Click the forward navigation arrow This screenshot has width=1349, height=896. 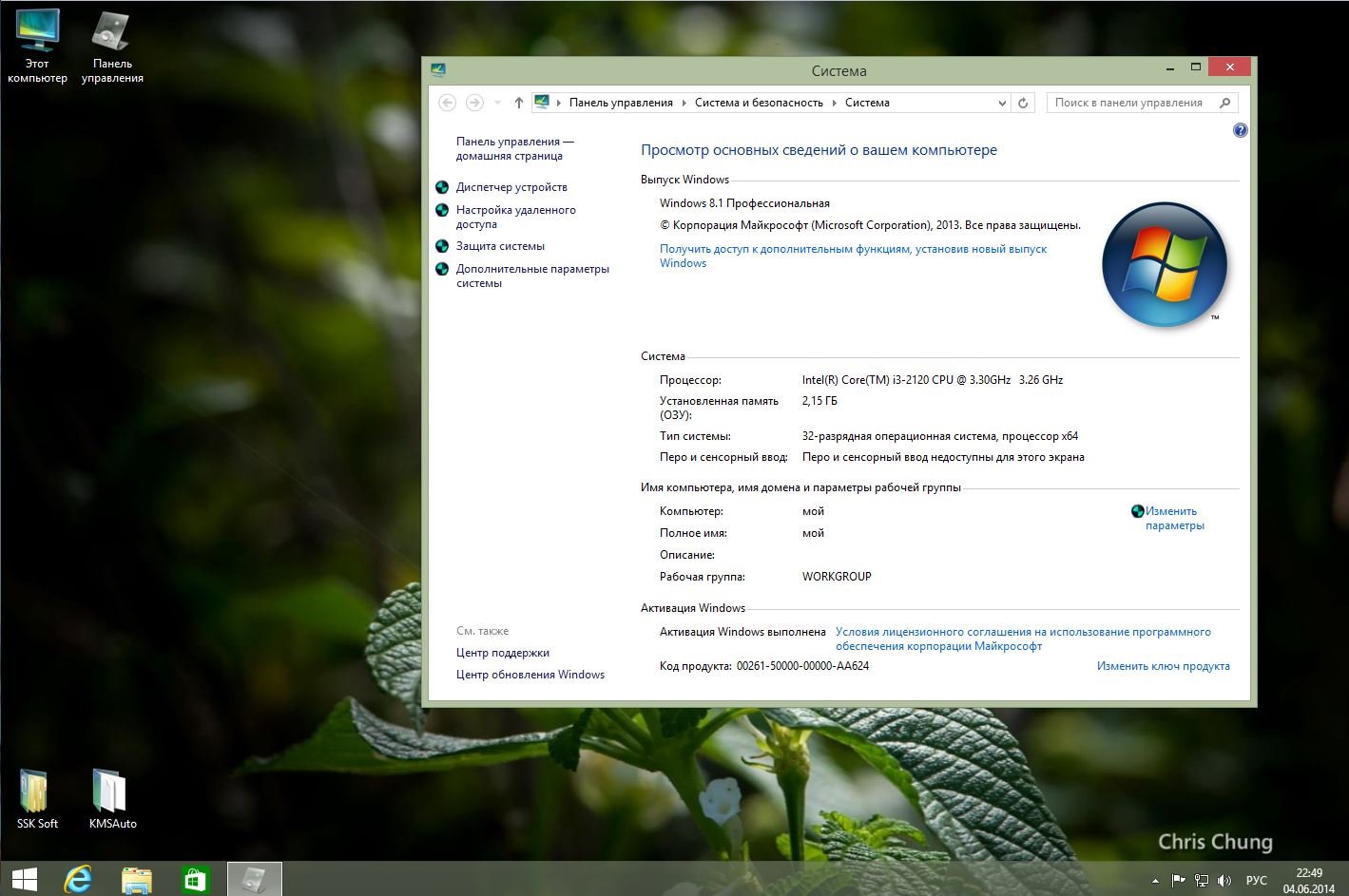(474, 103)
